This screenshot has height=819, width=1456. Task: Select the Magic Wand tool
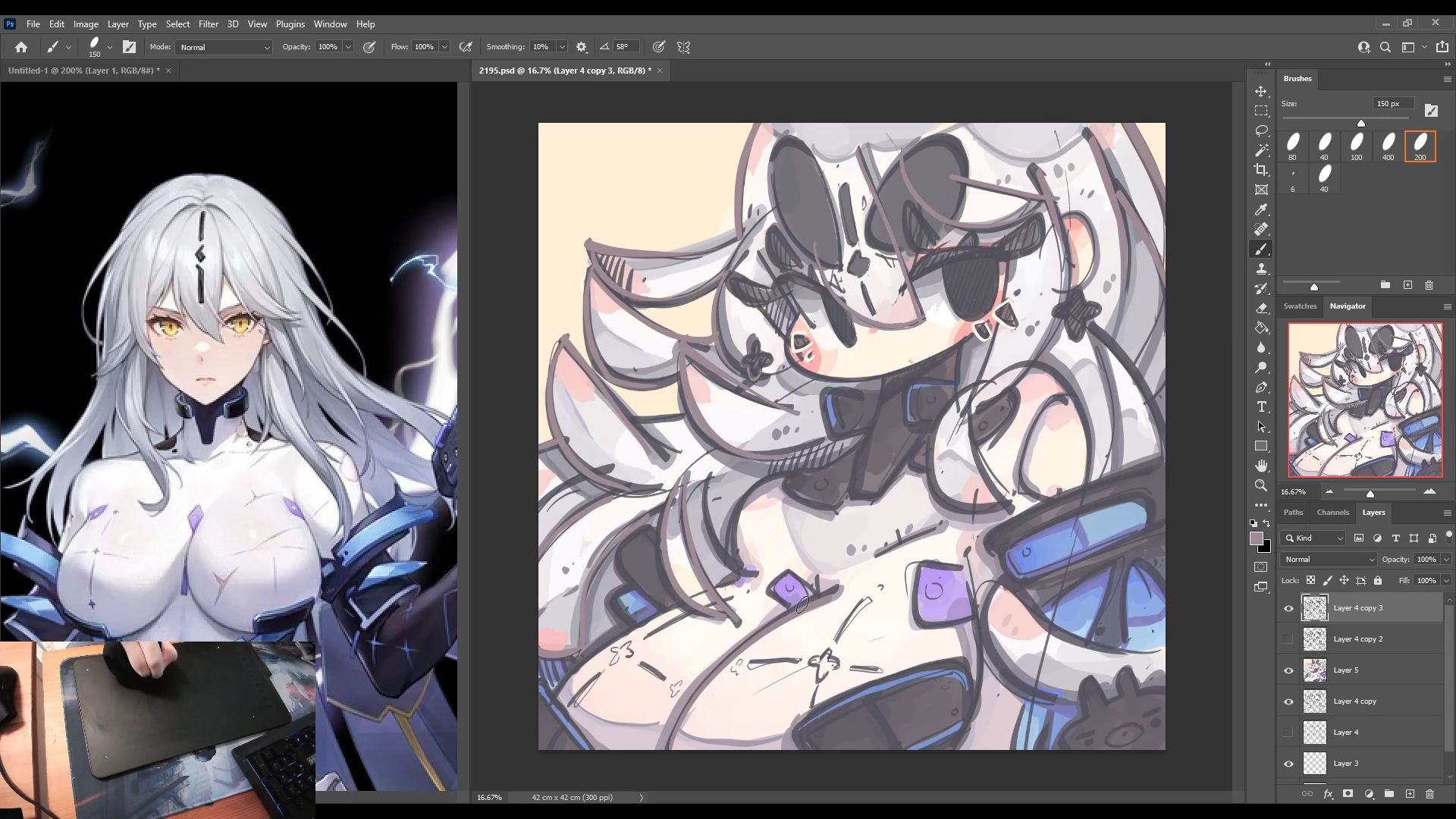pos(1261,150)
